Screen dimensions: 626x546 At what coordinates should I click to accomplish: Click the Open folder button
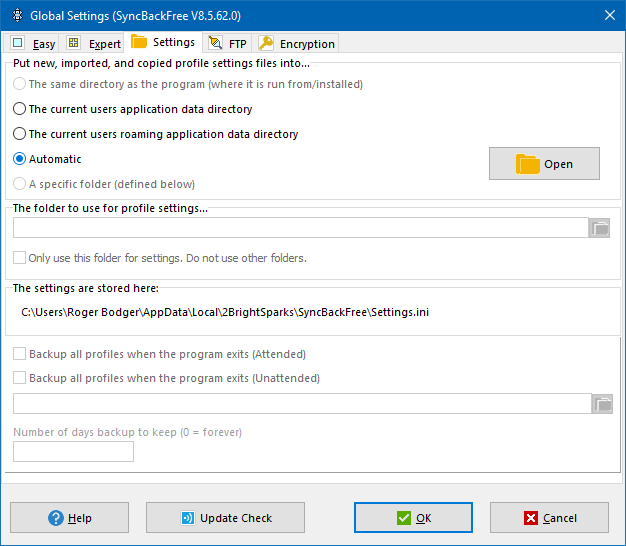[x=544, y=164]
